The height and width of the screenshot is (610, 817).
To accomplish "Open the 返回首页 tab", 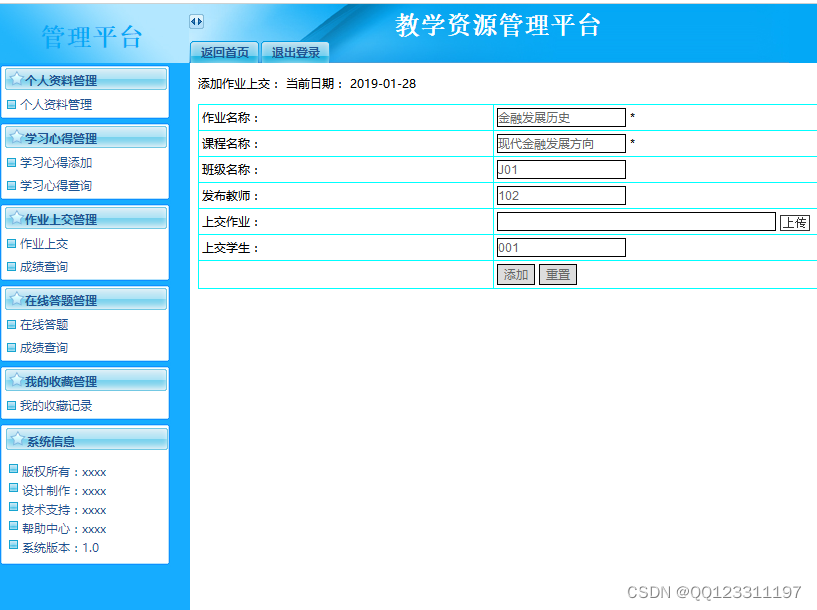I will pyautogui.click(x=225, y=52).
